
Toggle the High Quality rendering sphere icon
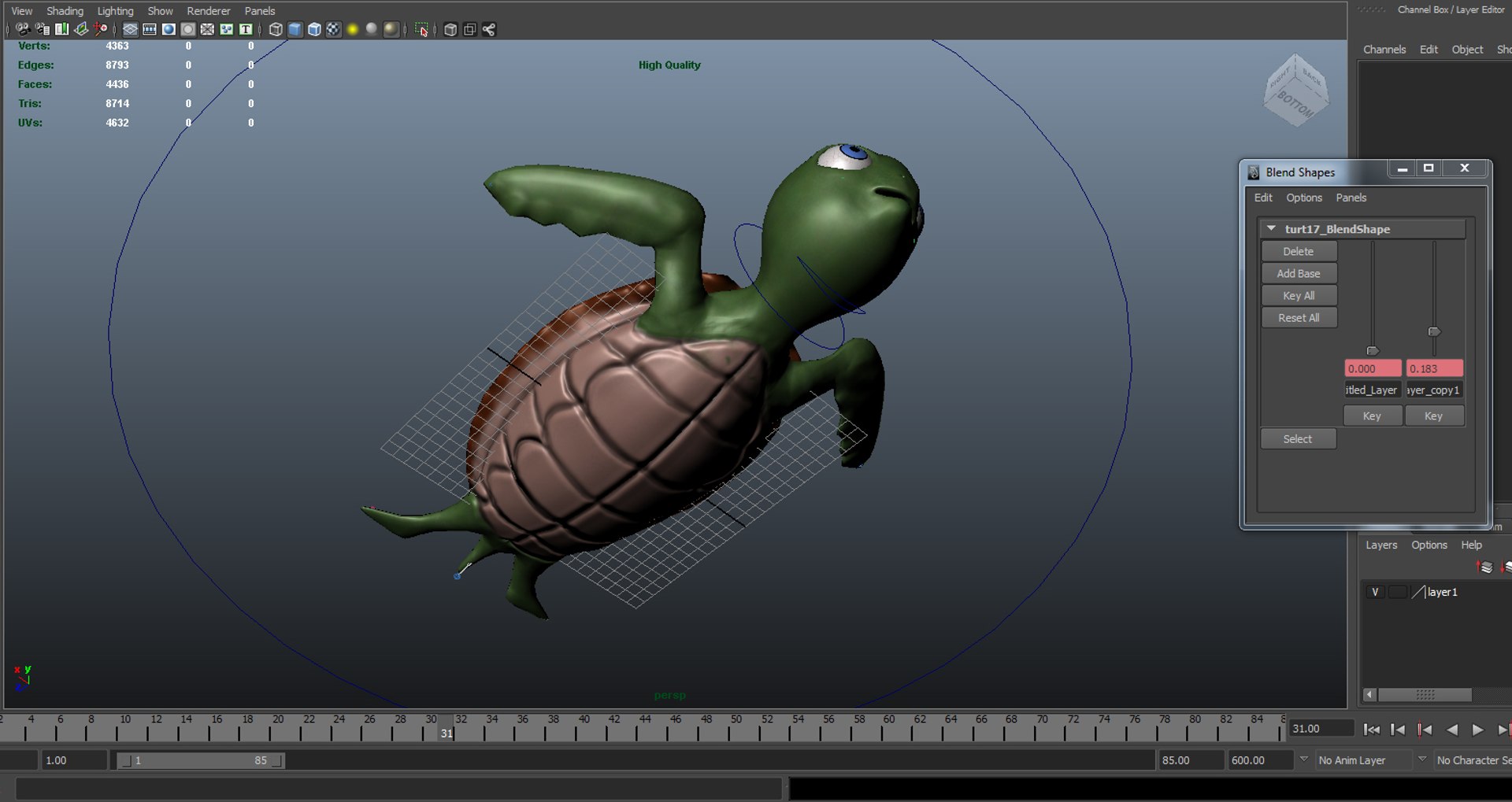(x=391, y=29)
